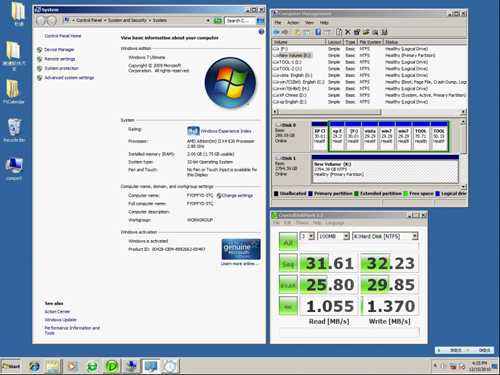Click the volume speaker tray icon
This screenshot has width=500, height=375.
pyautogui.click(x=444, y=366)
